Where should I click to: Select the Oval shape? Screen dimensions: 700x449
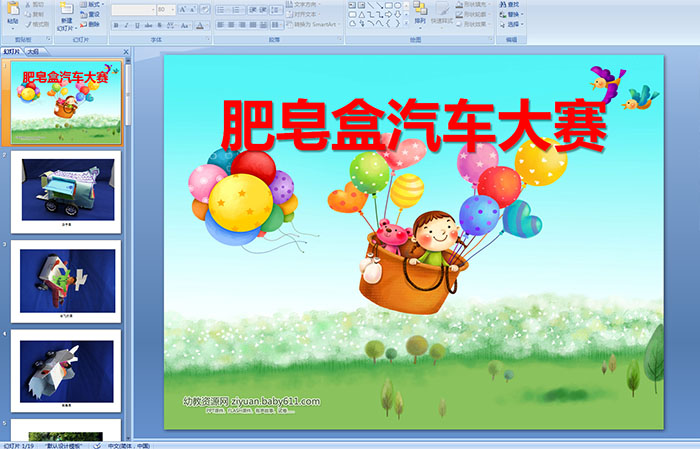pyautogui.click(x=397, y=5)
